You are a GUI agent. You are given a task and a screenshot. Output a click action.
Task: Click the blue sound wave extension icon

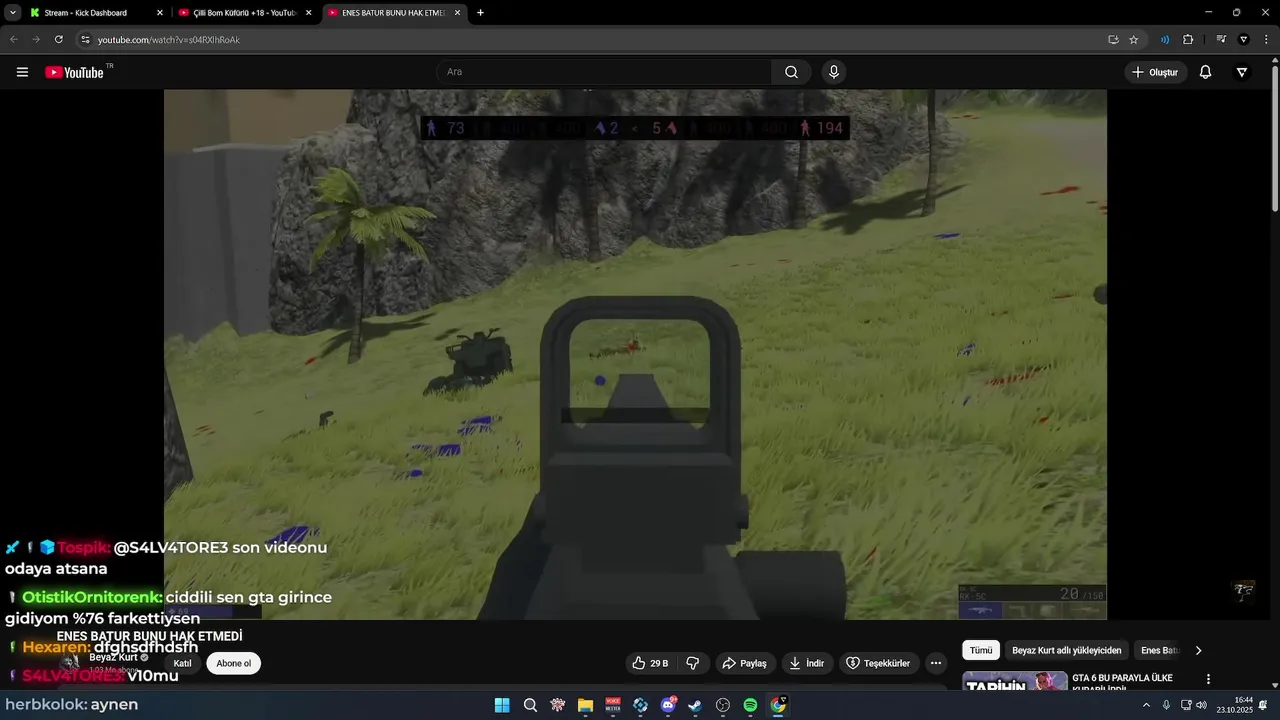tap(1165, 39)
